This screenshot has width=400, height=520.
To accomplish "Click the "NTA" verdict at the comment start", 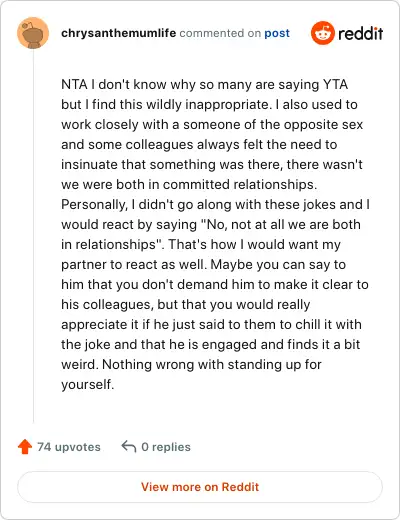I will tap(74, 84).
